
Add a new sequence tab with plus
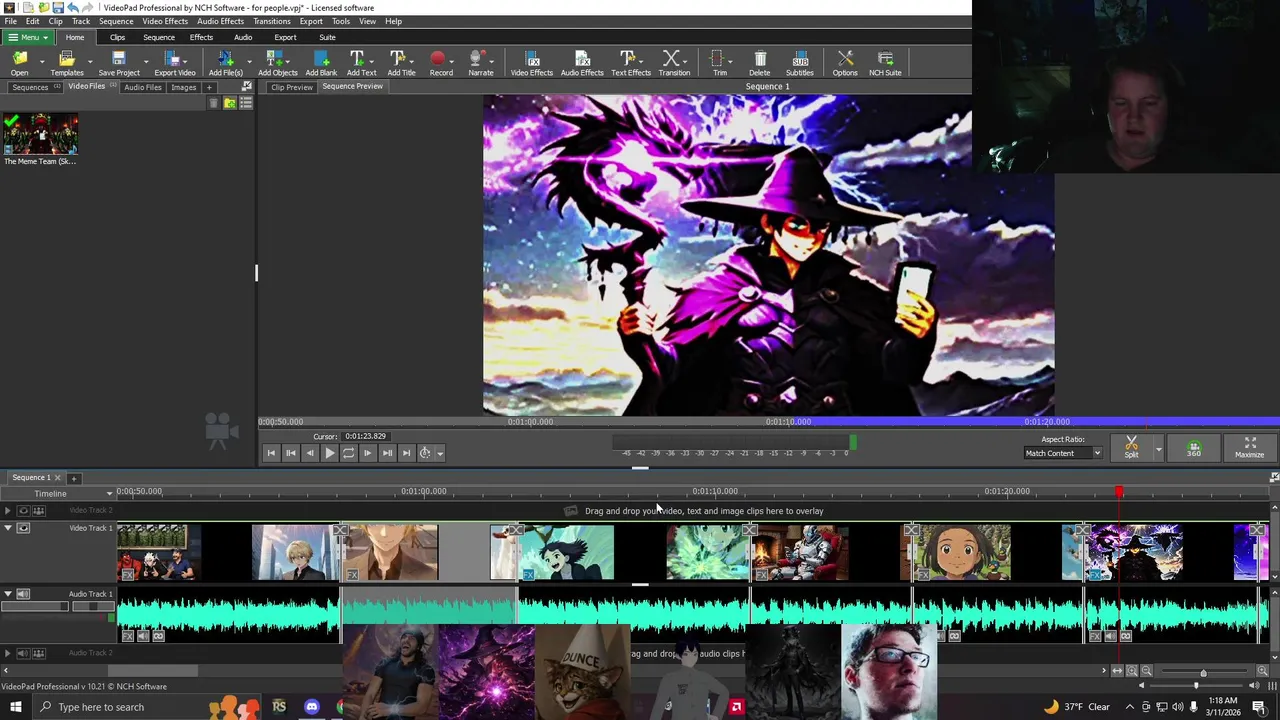click(x=73, y=478)
